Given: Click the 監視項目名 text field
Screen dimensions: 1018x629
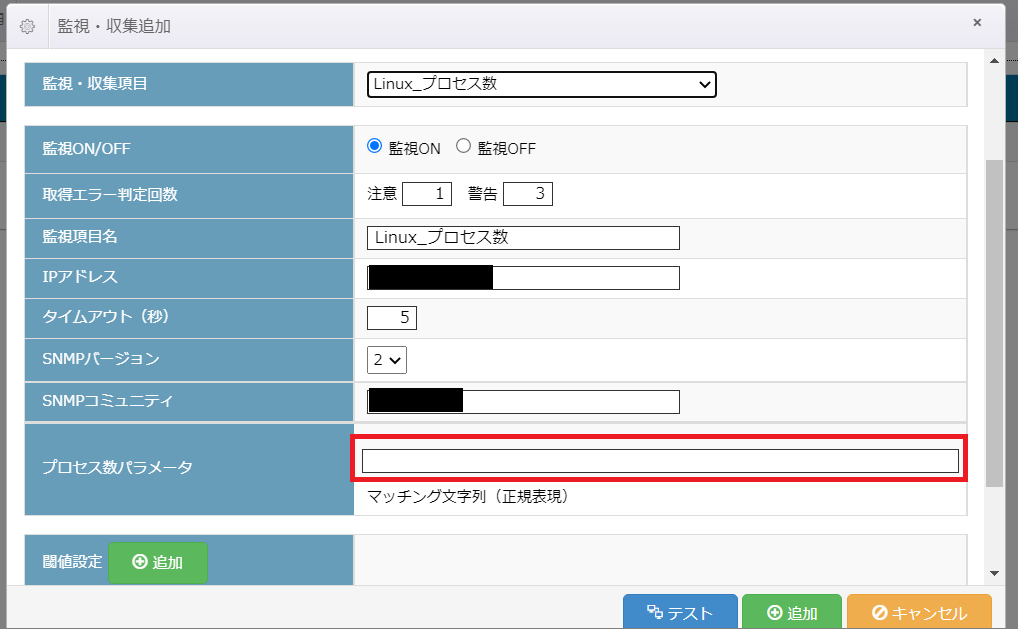Looking at the screenshot, I should (x=523, y=238).
